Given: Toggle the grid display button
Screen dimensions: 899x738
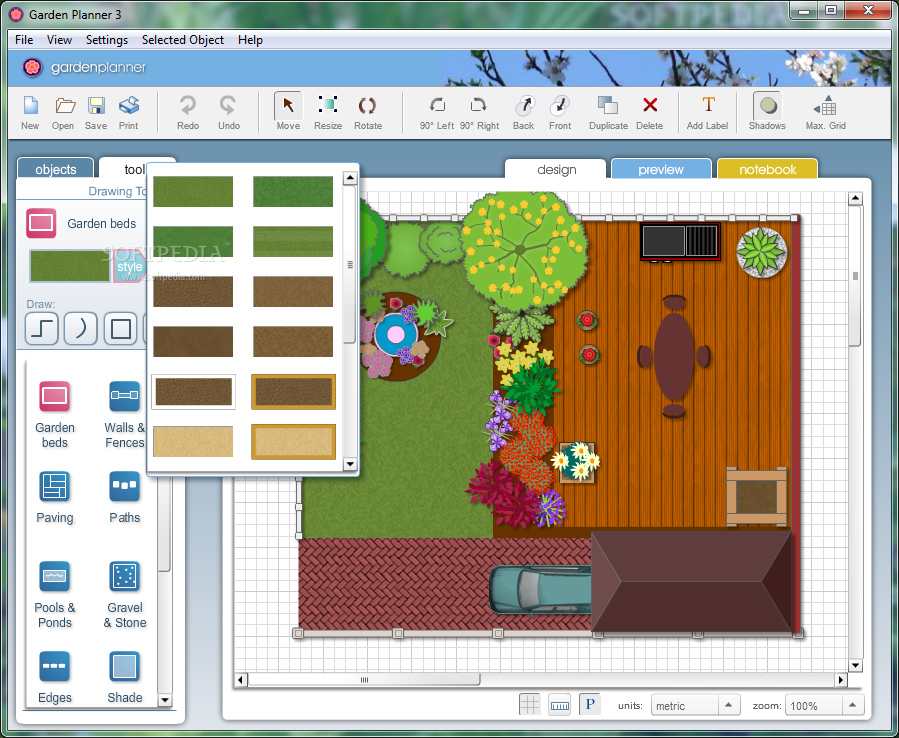Looking at the screenshot, I should pos(529,704).
